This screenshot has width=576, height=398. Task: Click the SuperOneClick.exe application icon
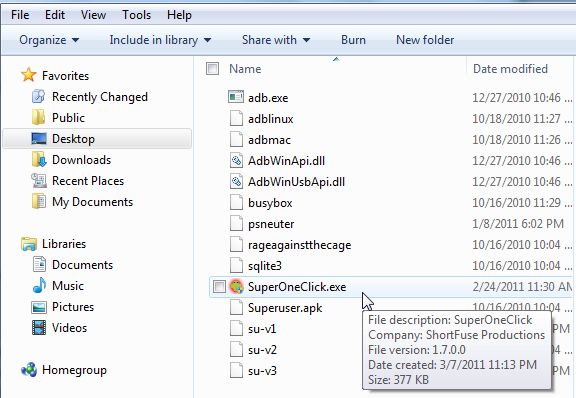(236, 286)
